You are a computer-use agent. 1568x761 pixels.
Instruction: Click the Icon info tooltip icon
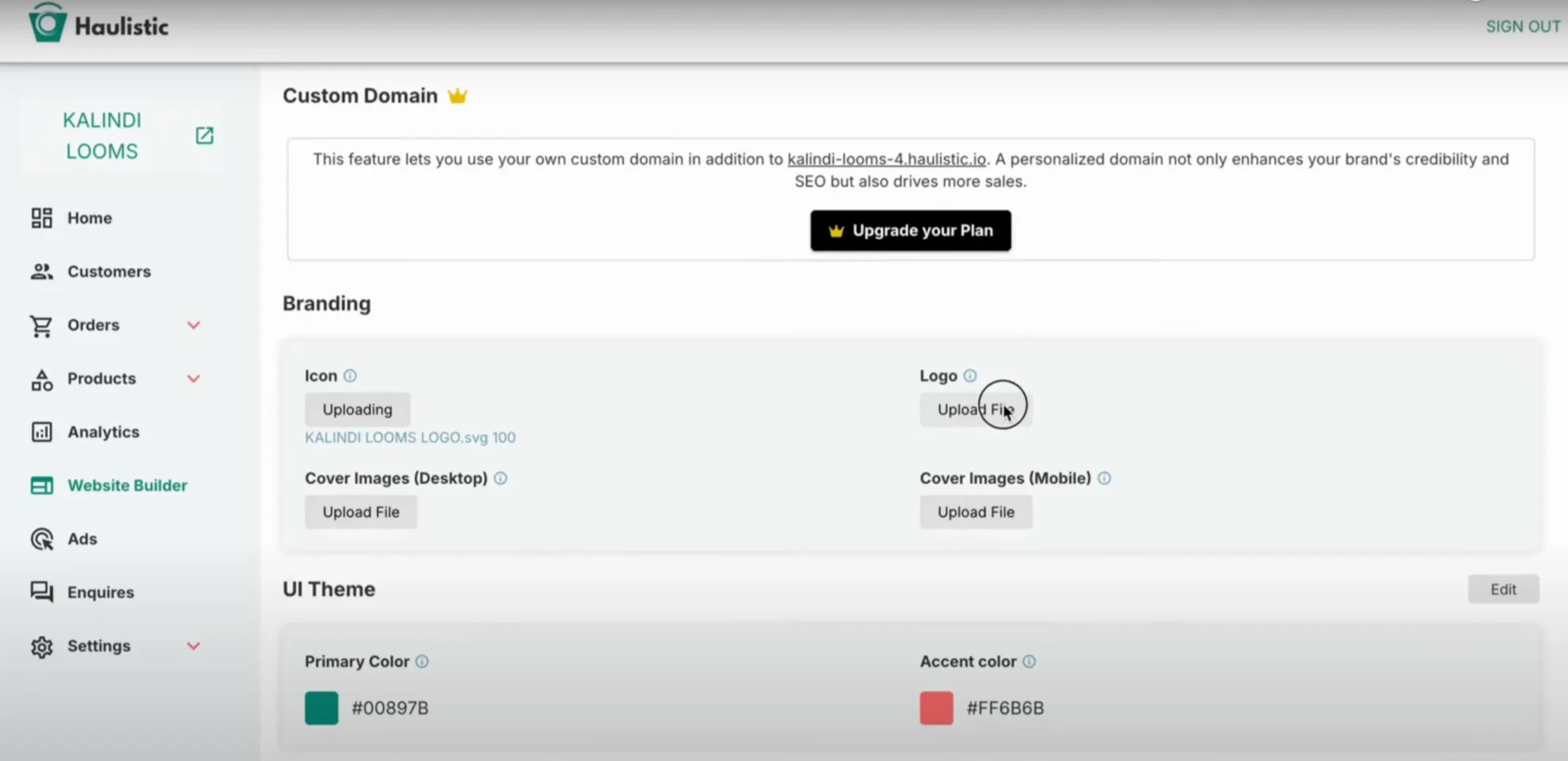tap(350, 375)
